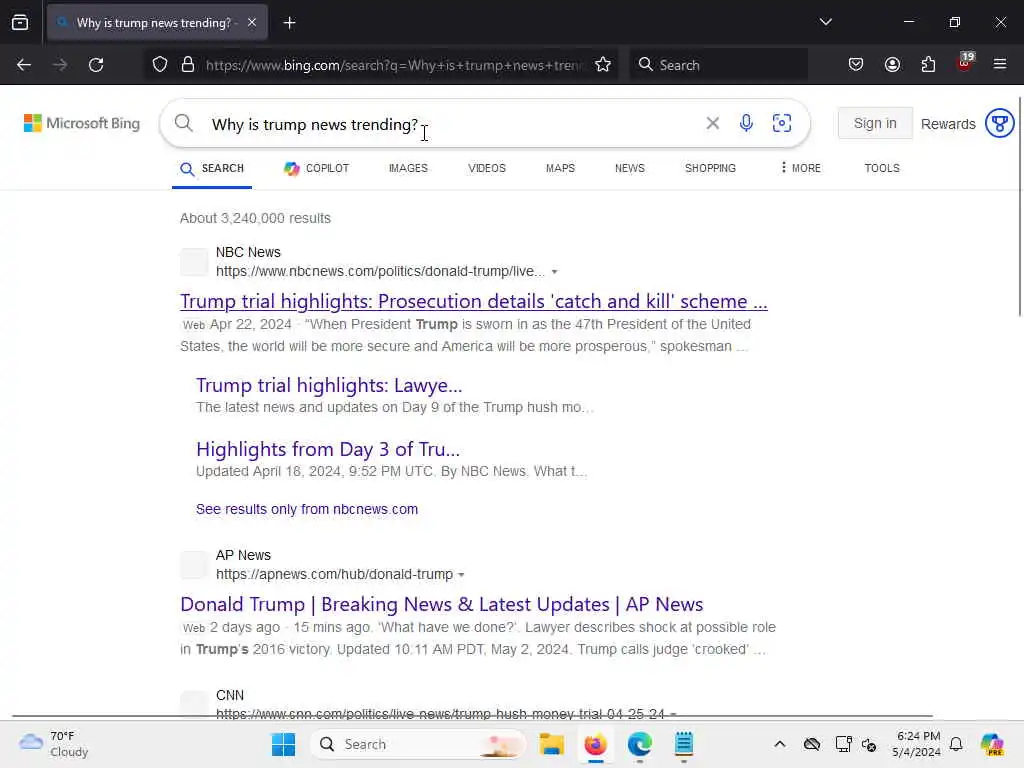The width and height of the screenshot is (1024, 768).
Task: Open the Windows Start menu
Action: pyautogui.click(x=283, y=744)
